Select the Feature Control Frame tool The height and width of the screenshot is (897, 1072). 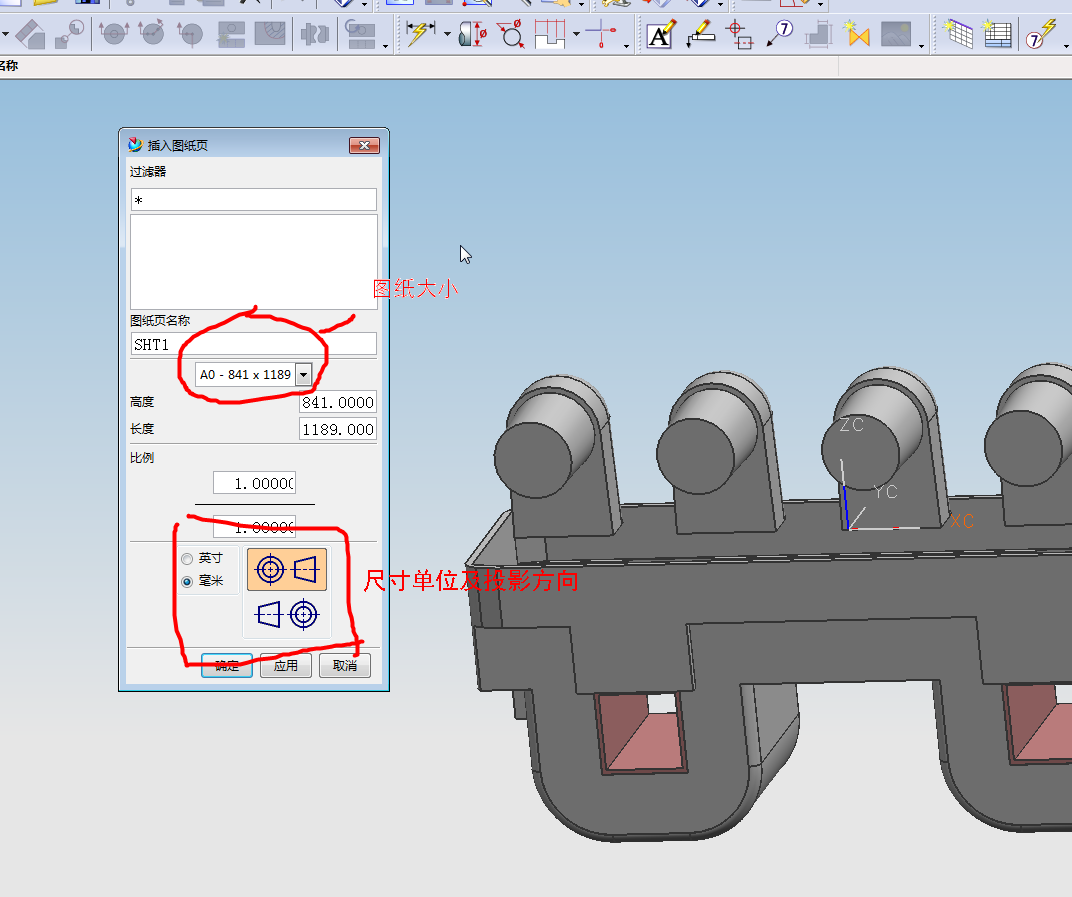[700, 33]
